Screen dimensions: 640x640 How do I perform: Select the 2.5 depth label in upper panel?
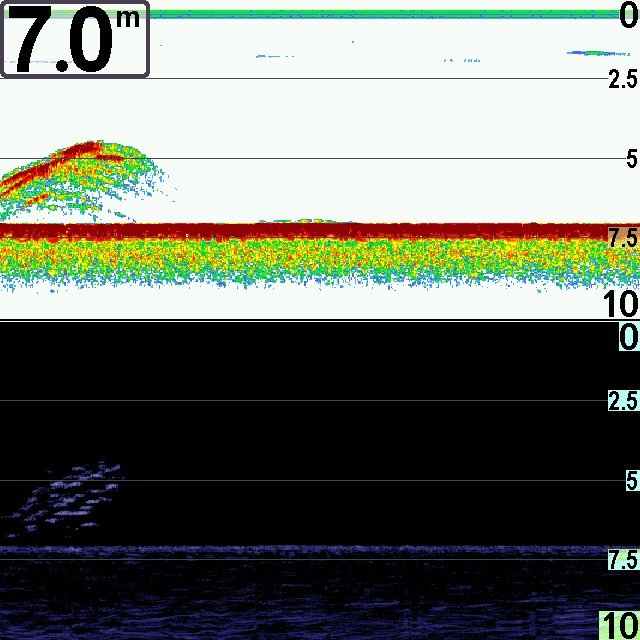pos(622,80)
